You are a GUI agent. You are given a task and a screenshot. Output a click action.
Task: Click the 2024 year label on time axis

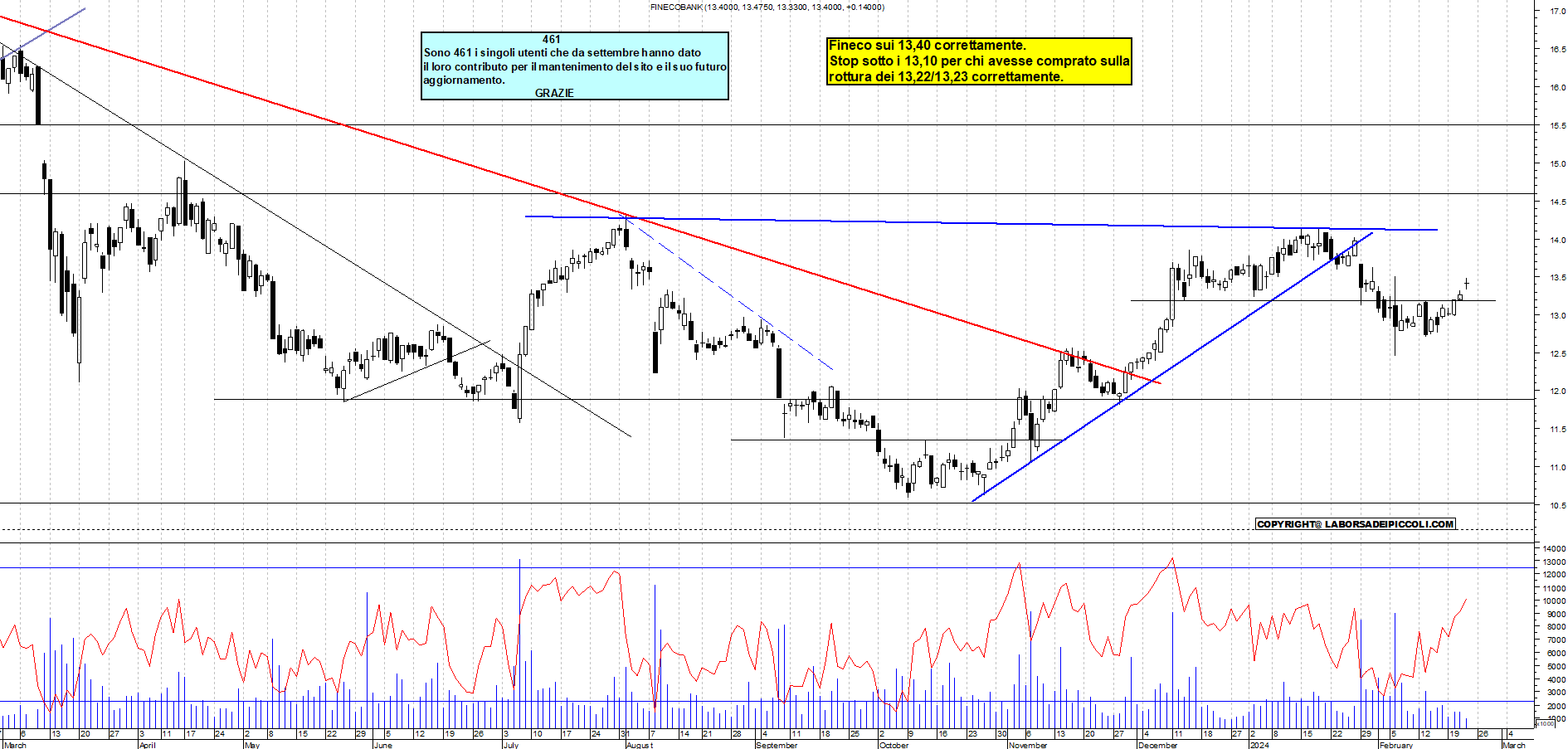[1259, 745]
